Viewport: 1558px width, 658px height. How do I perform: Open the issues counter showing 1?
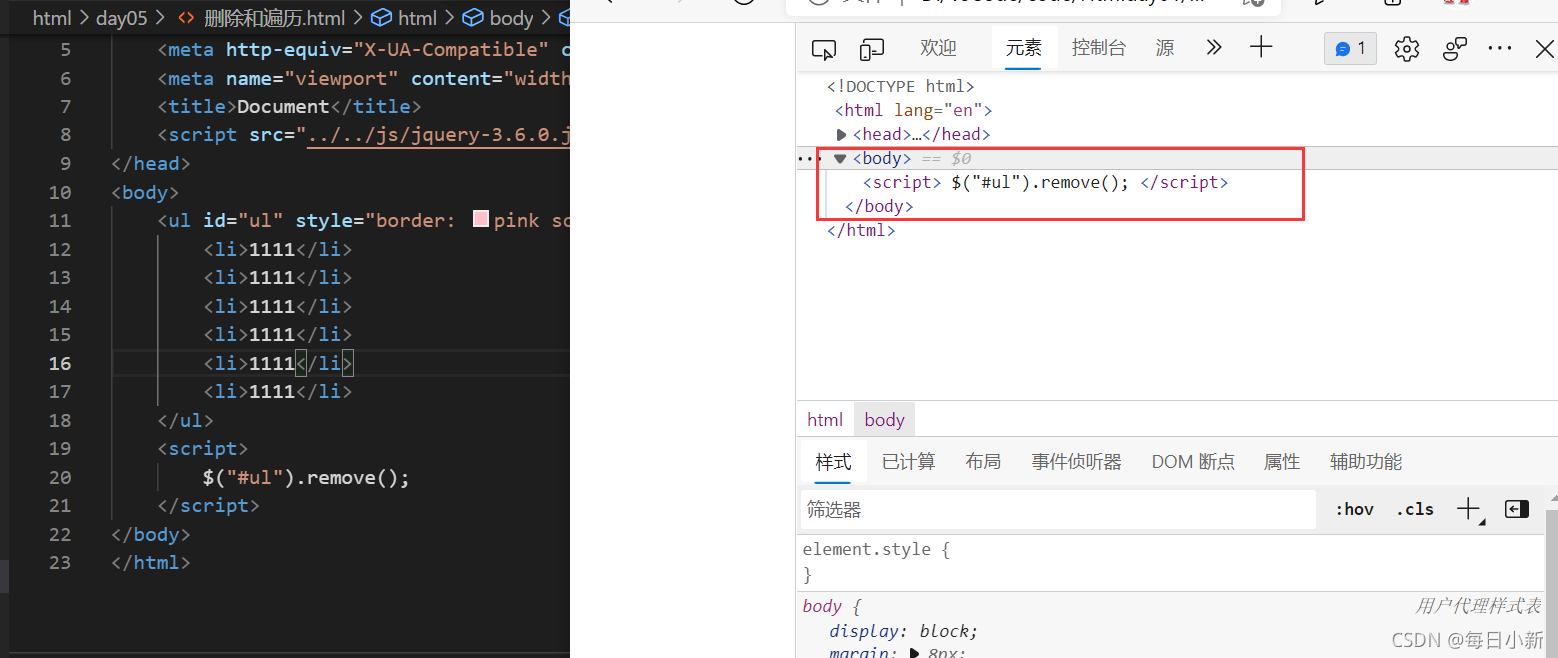1350,49
